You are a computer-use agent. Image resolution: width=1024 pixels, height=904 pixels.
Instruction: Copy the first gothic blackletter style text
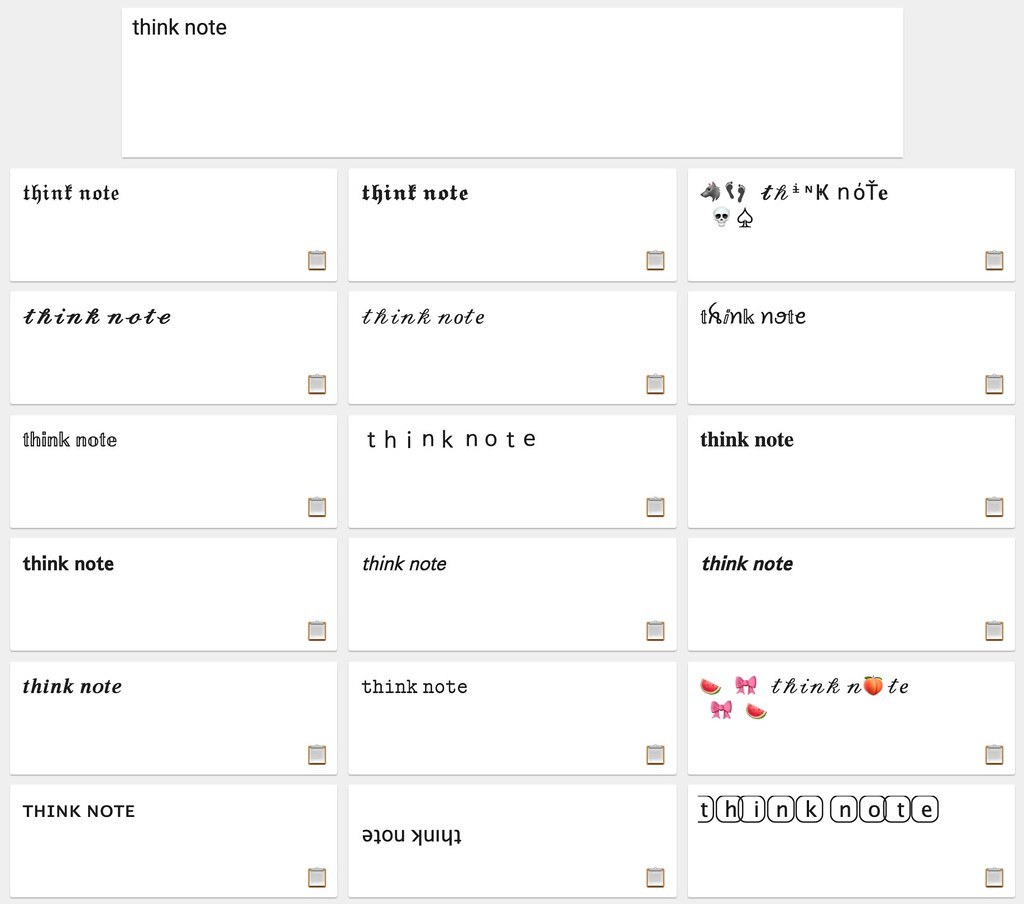(317, 260)
